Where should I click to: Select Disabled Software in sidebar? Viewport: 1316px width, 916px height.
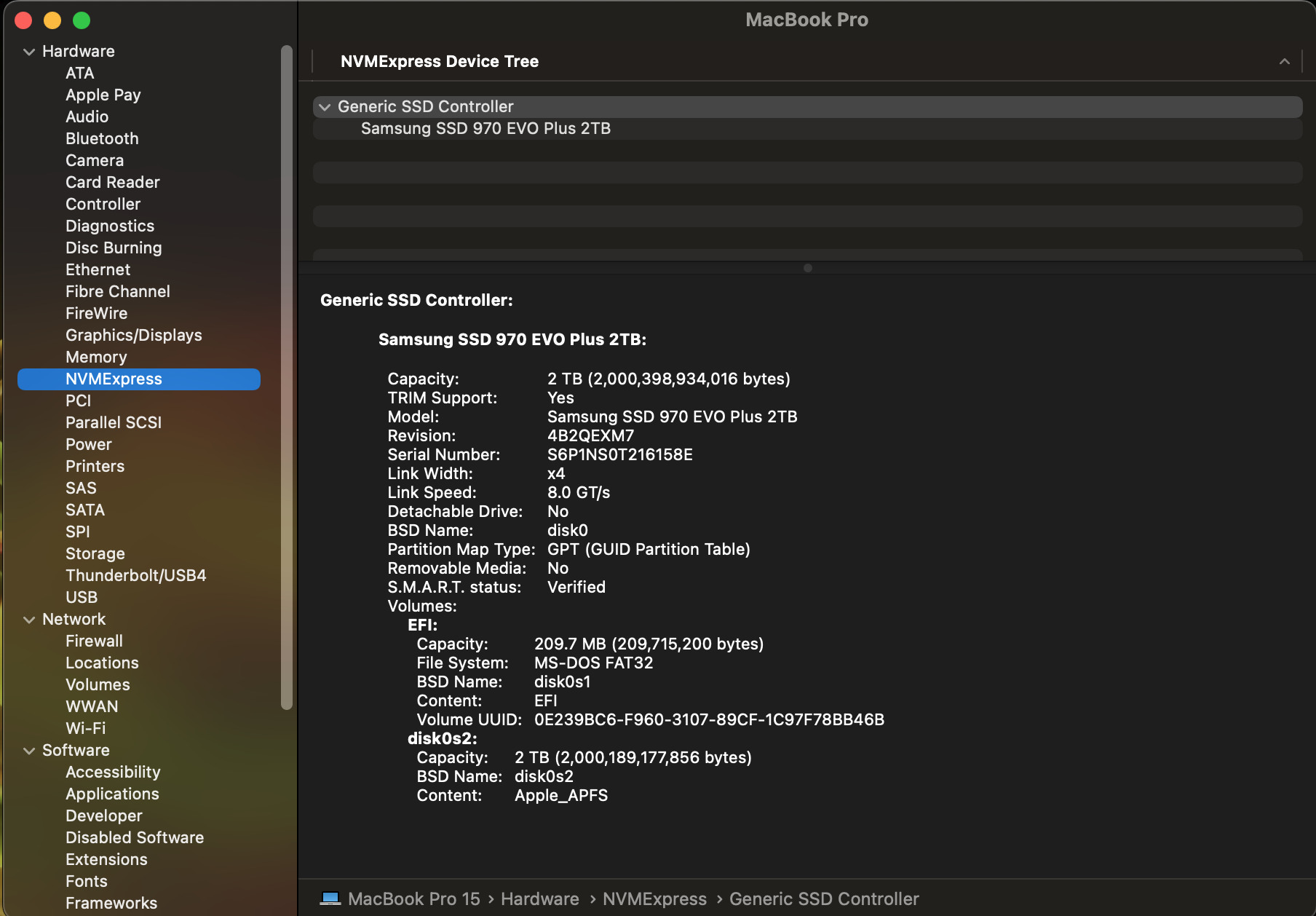135,837
